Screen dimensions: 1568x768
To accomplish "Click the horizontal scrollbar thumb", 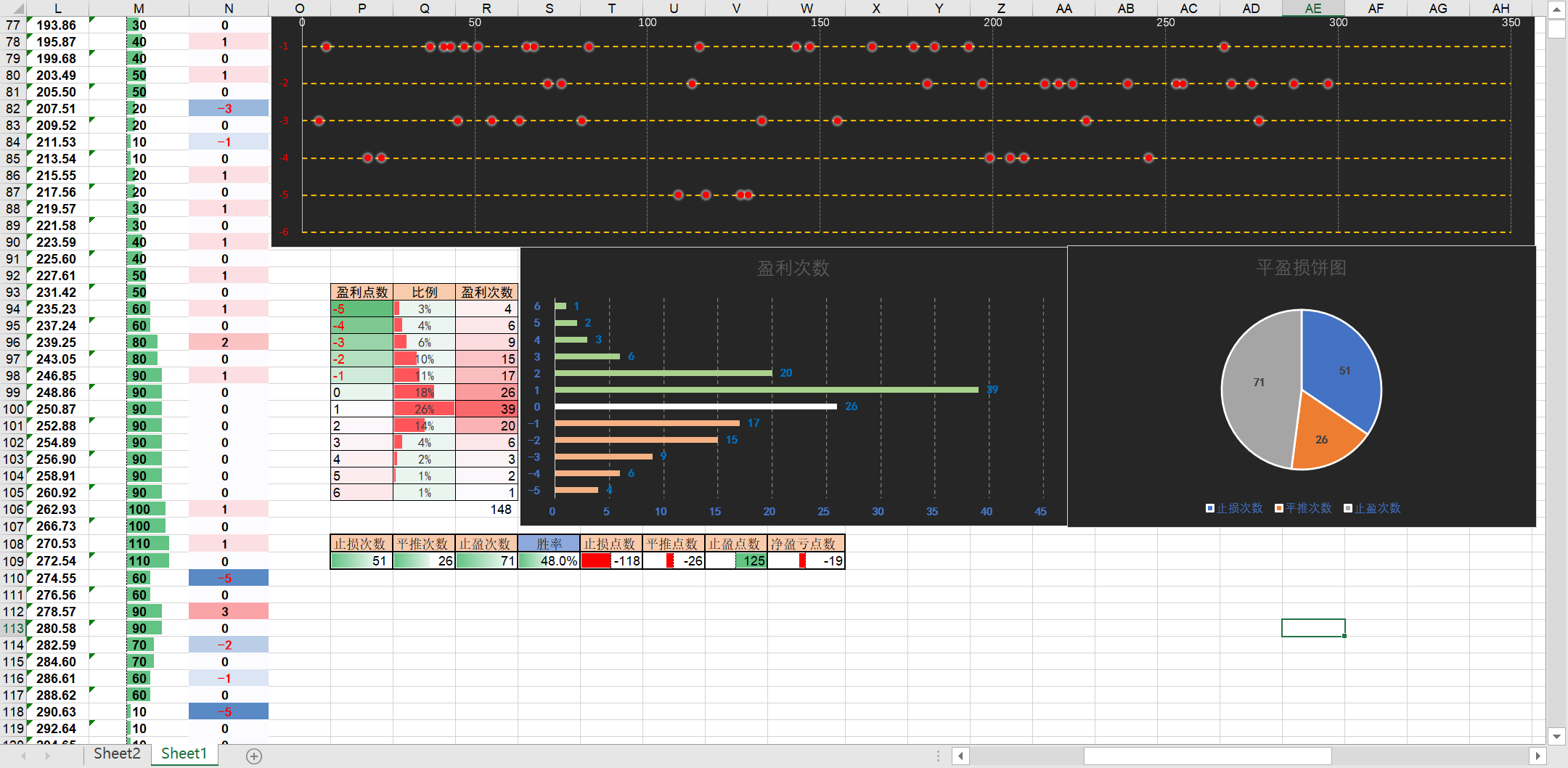I will [x=1207, y=756].
